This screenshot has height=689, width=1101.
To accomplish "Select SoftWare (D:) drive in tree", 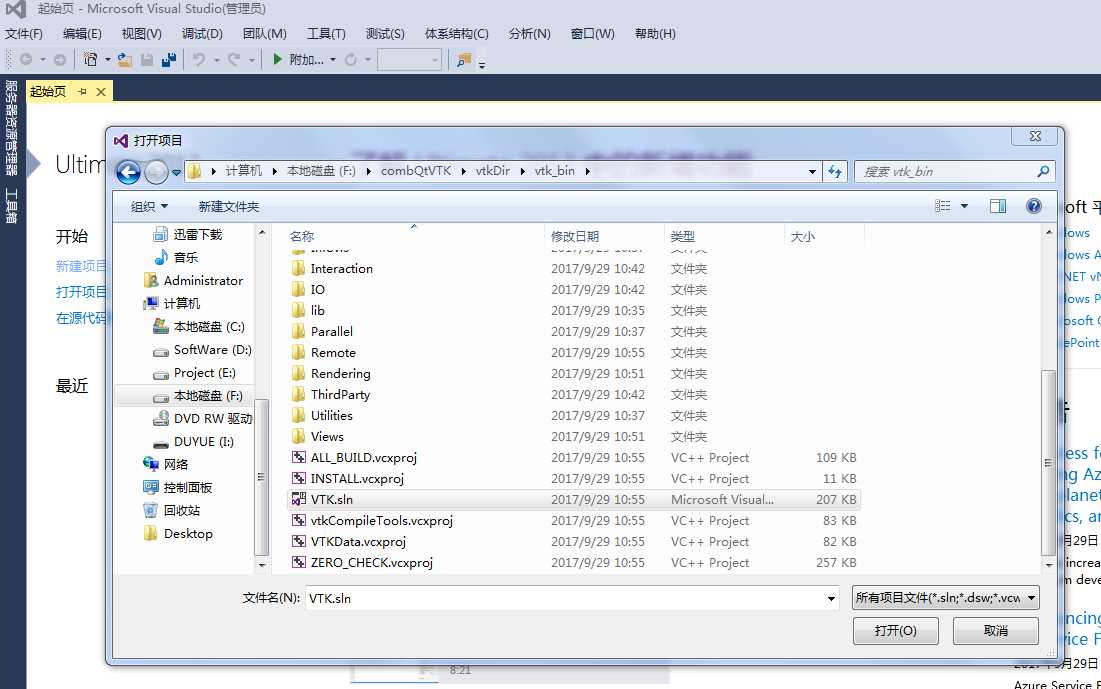I will (x=202, y=350).
